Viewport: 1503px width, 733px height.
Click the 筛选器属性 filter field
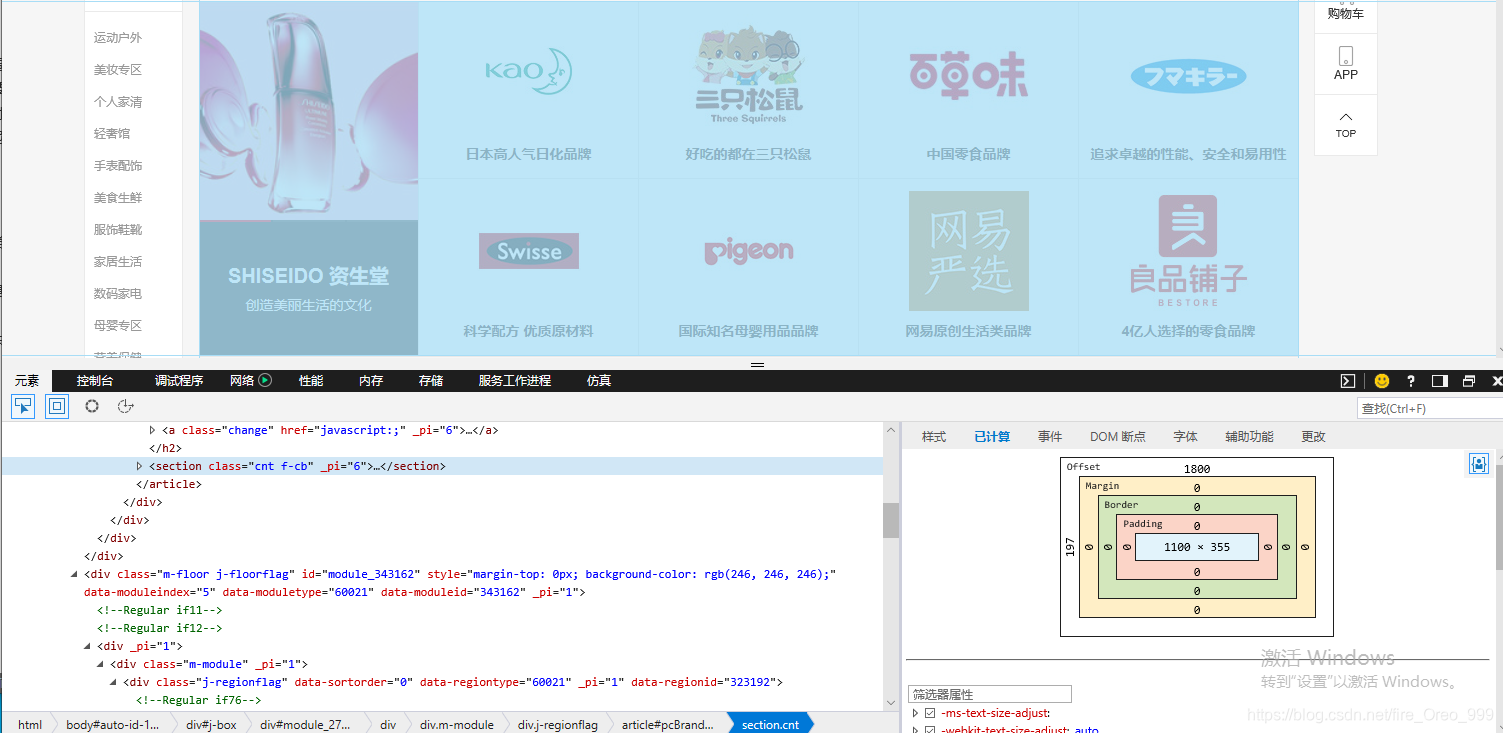pos(989,694)
